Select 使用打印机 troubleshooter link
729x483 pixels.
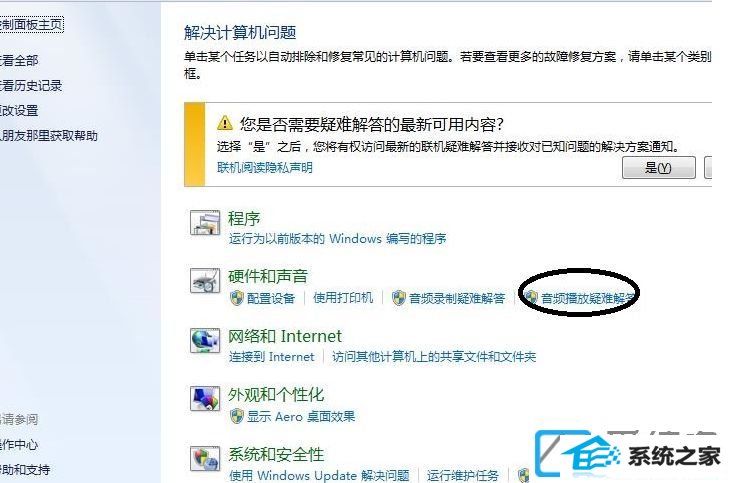343,298
